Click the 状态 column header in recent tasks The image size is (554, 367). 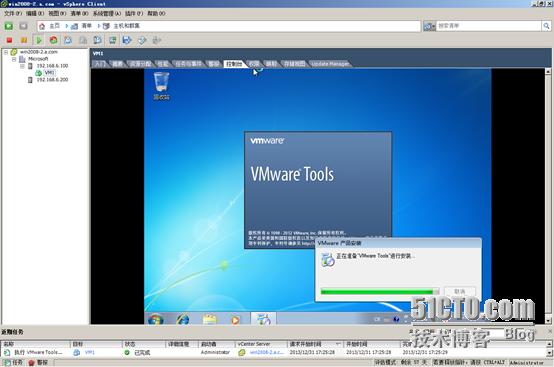pyautogui.click(x=143, y=344)
